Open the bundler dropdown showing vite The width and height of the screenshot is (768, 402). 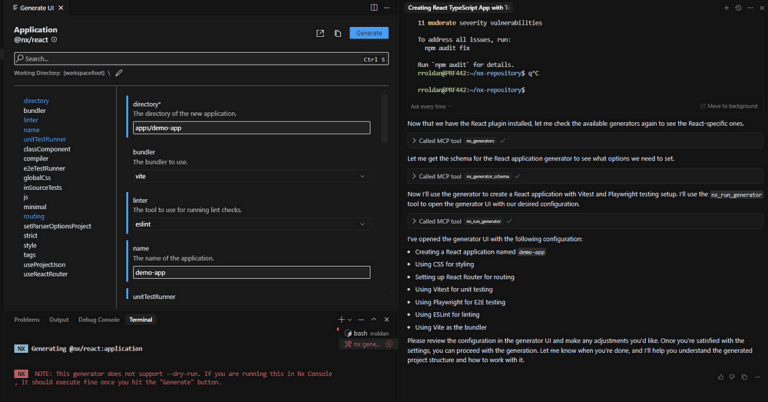click(x=251, y=176)
